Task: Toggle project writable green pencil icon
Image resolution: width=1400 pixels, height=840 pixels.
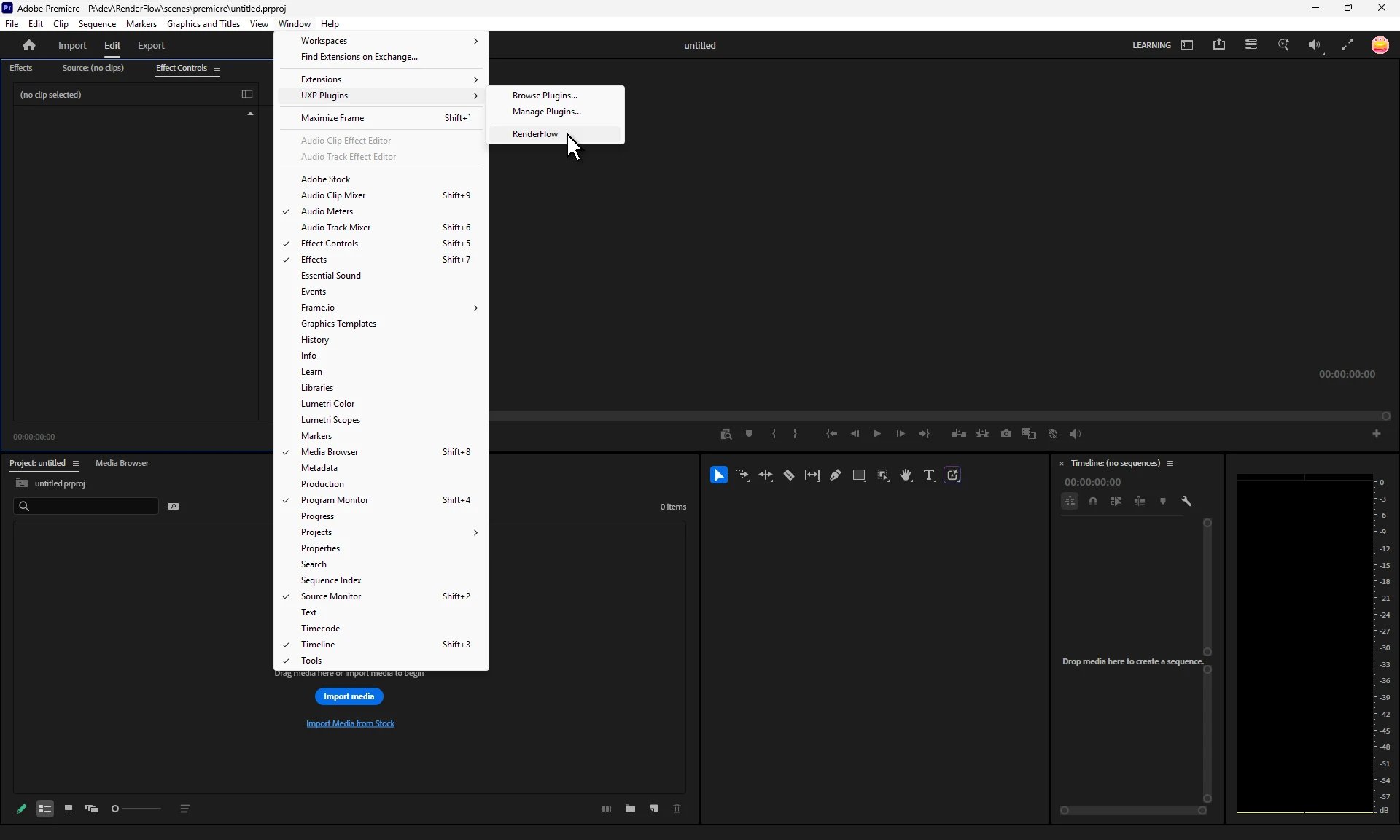Action: pyautogui.click(x=22, y=809)
